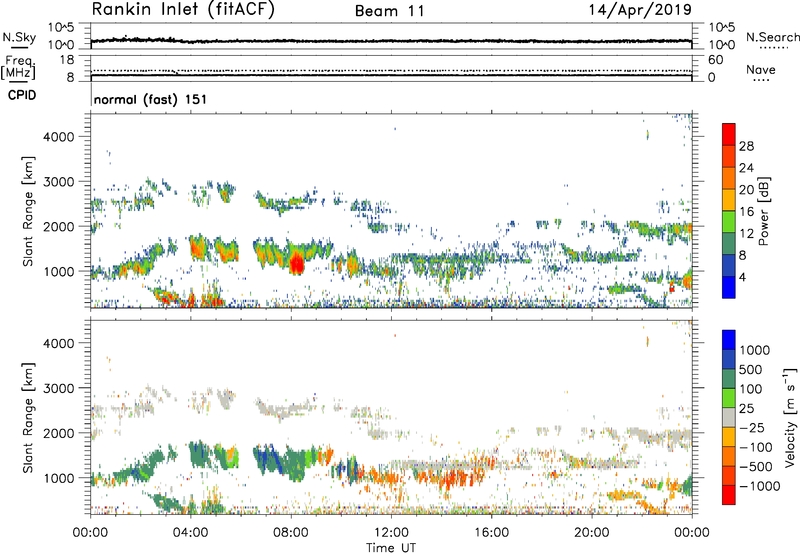The height and width of the screenshot is (554, 800).
Task: Click the "60" tick on the Nave axis
Action: point(715,60)
